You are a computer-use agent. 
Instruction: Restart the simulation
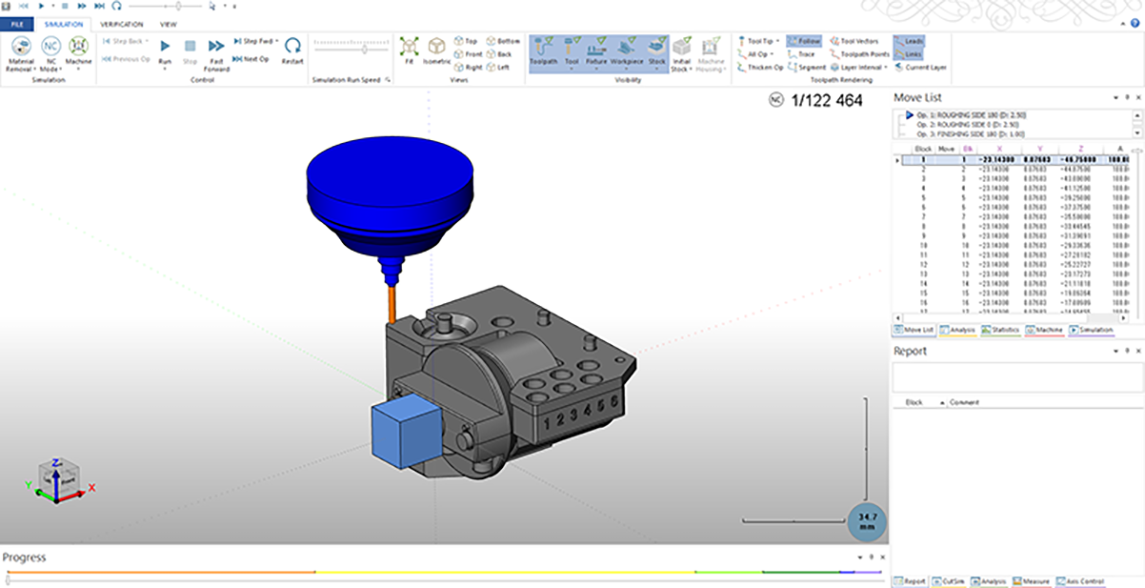point(292,50)
